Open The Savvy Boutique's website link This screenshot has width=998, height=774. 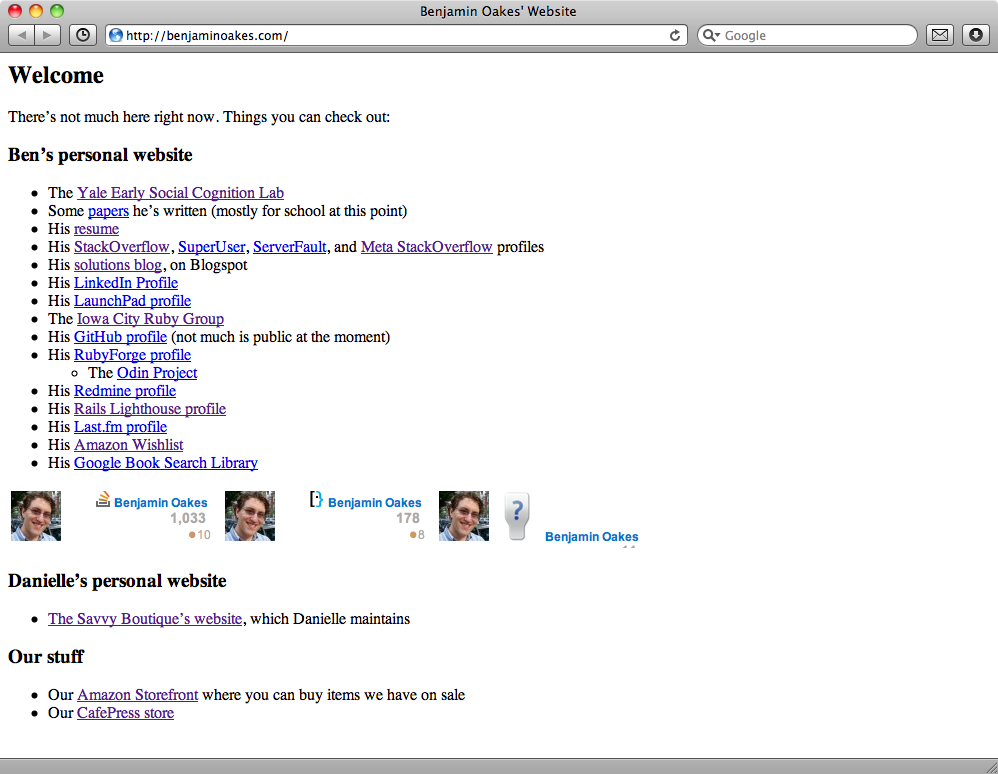click(145, 619)
